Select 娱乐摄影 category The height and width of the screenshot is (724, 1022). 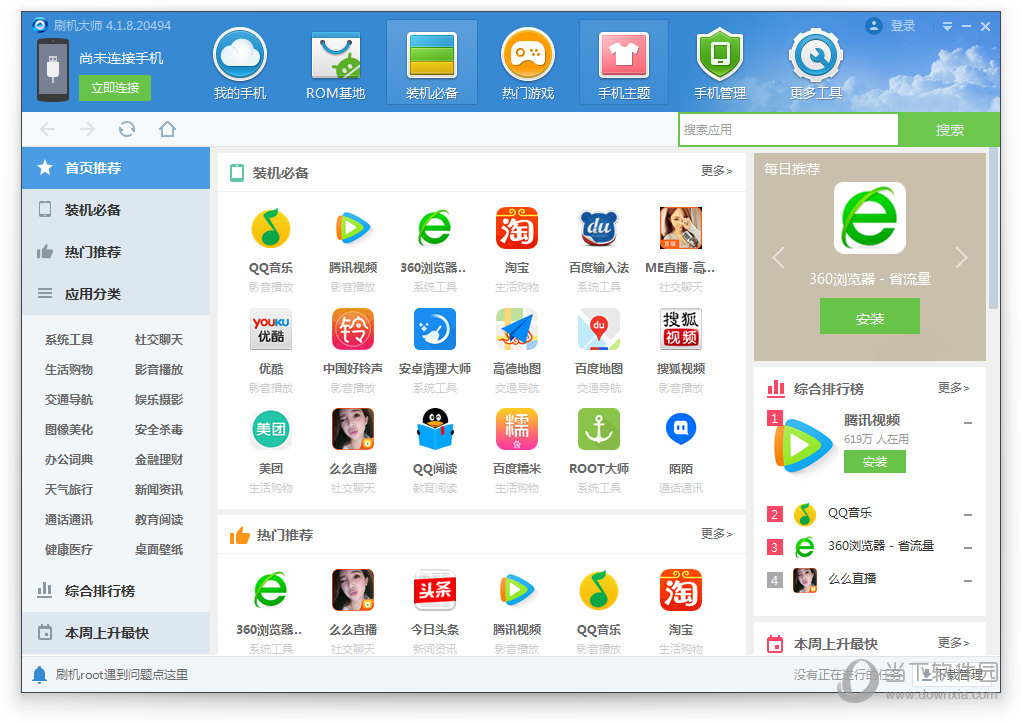tap(159, 399)
